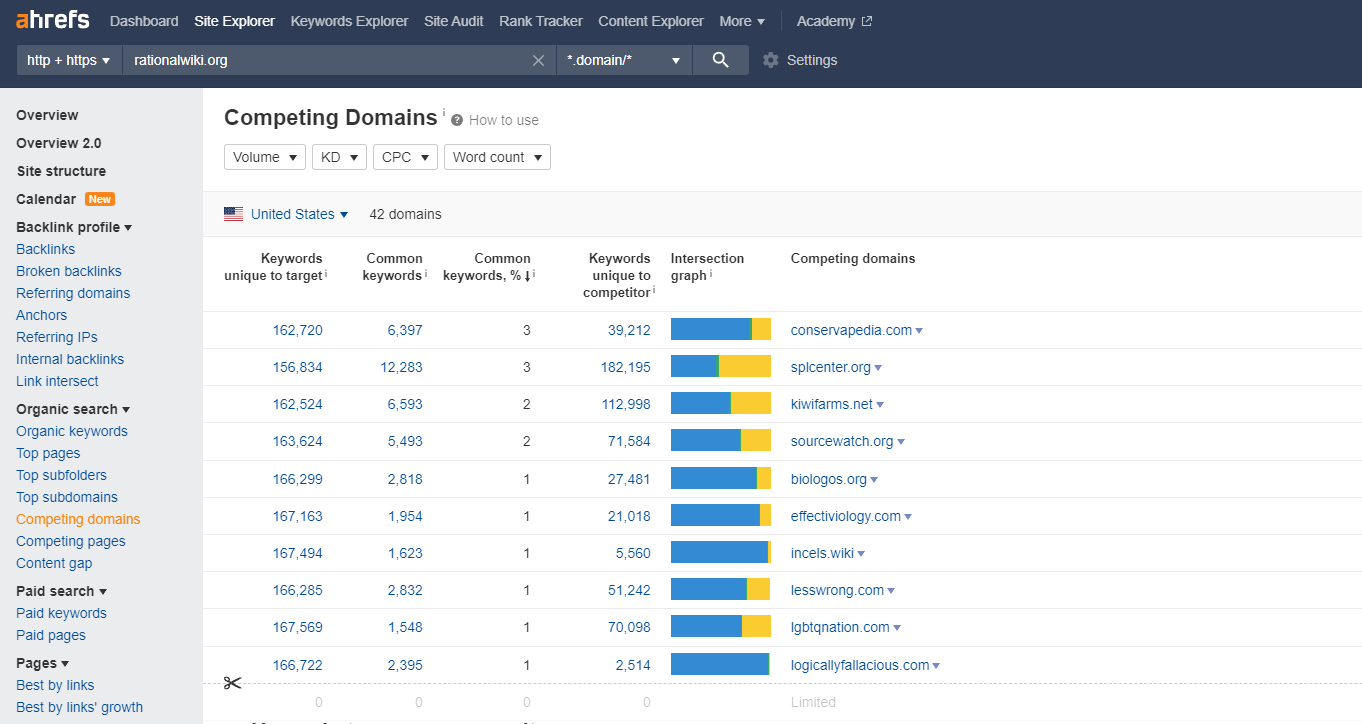
Task: Open the http + https protocol dropdown
Action: click(69, 60)
